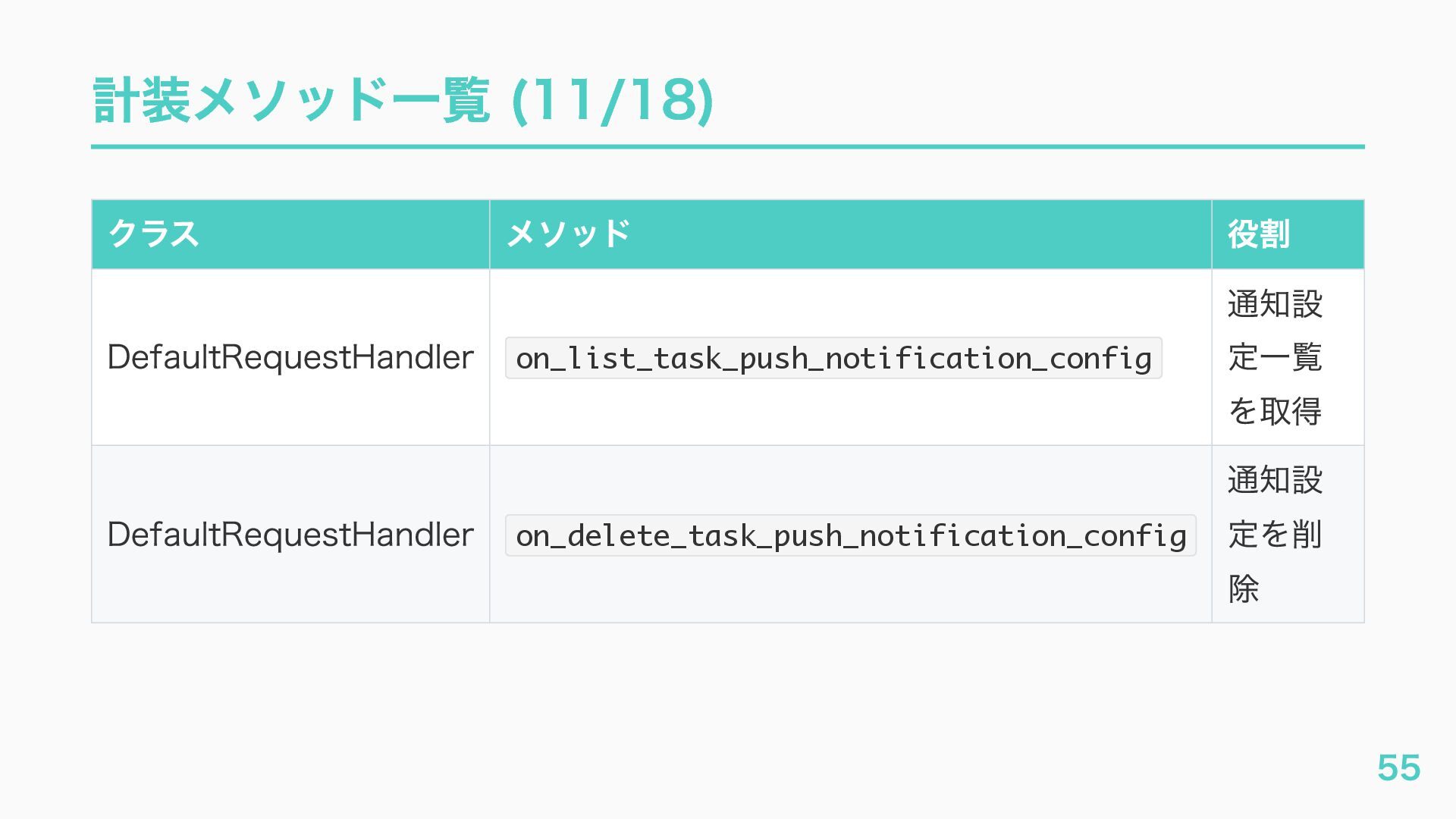The height and width of the screenshot is (819, 1456).
Task: Click the 定一覧 line in the first role cell
Action: 1275,357
